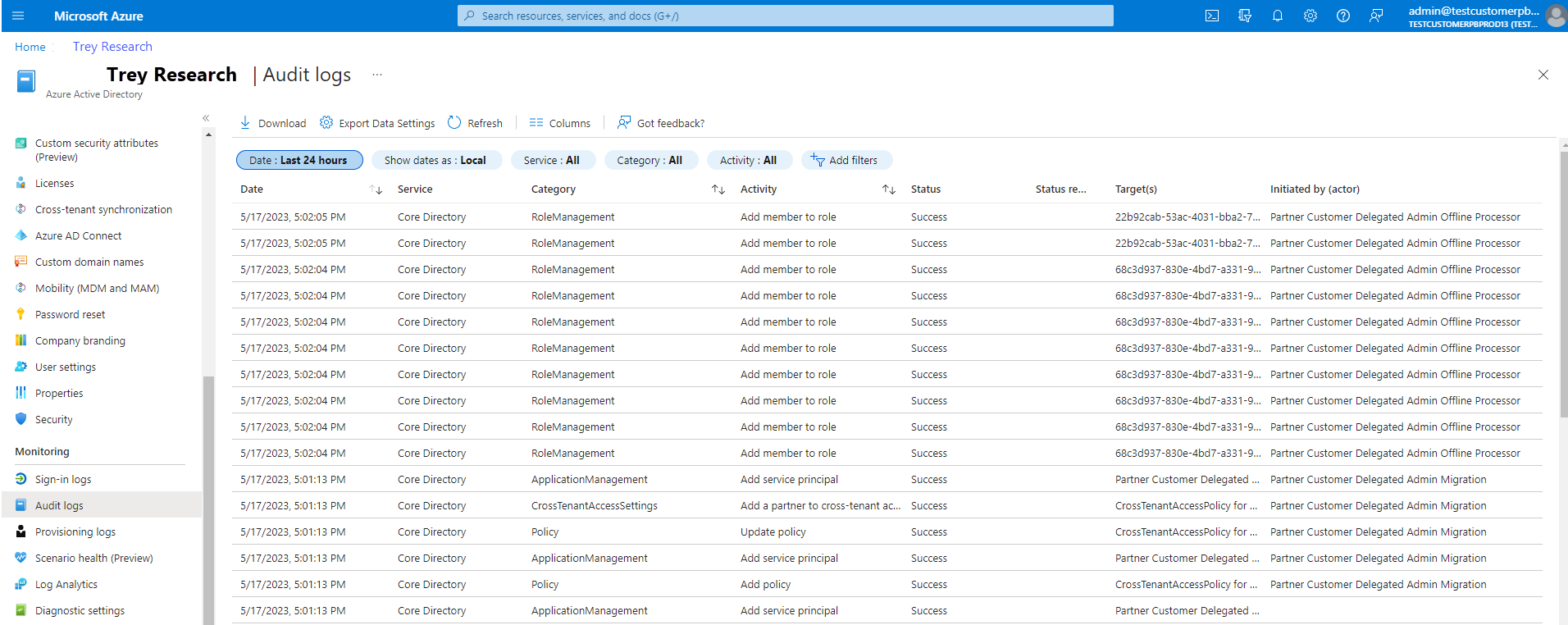Click the Provisioning logs icon
This screenshot has height=625, width=1568.
coord(21,531)
